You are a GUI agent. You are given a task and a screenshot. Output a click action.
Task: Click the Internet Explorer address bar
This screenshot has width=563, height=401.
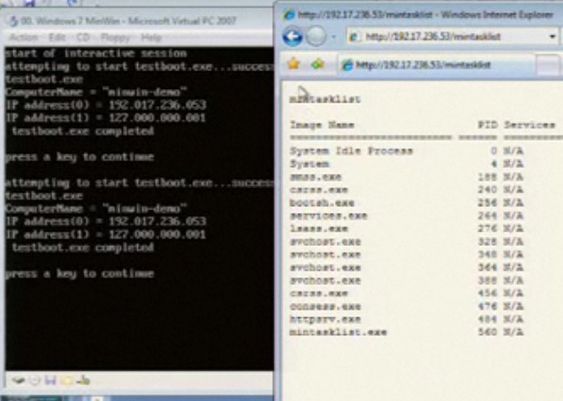[x=447, y=37]
